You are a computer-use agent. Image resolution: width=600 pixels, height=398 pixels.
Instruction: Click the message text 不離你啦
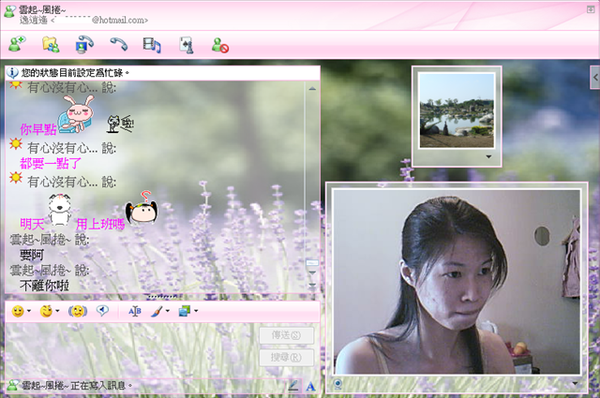click(x=44, y=285)
